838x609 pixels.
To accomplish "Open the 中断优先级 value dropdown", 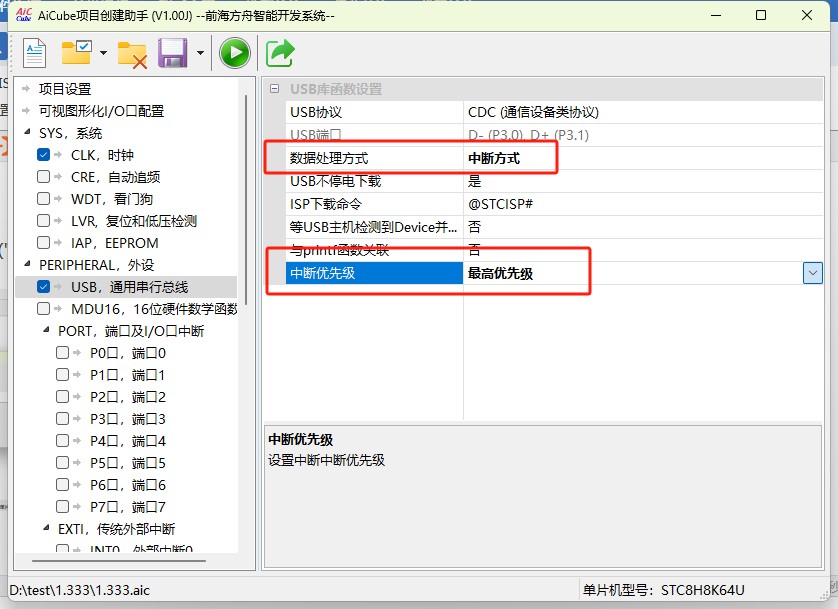I will (812, 274).
